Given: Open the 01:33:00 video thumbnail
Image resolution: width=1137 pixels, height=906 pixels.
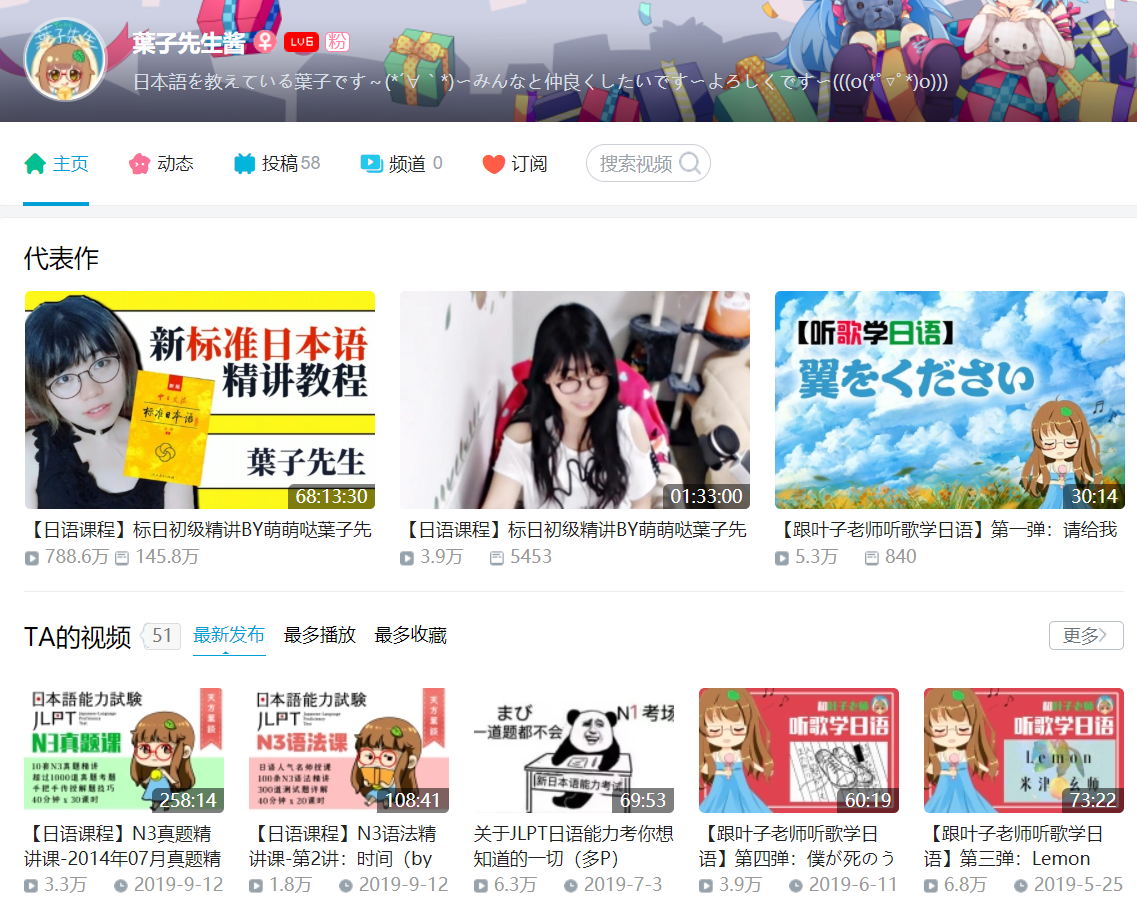Looking at the screenshot, I should pos(575,400).
